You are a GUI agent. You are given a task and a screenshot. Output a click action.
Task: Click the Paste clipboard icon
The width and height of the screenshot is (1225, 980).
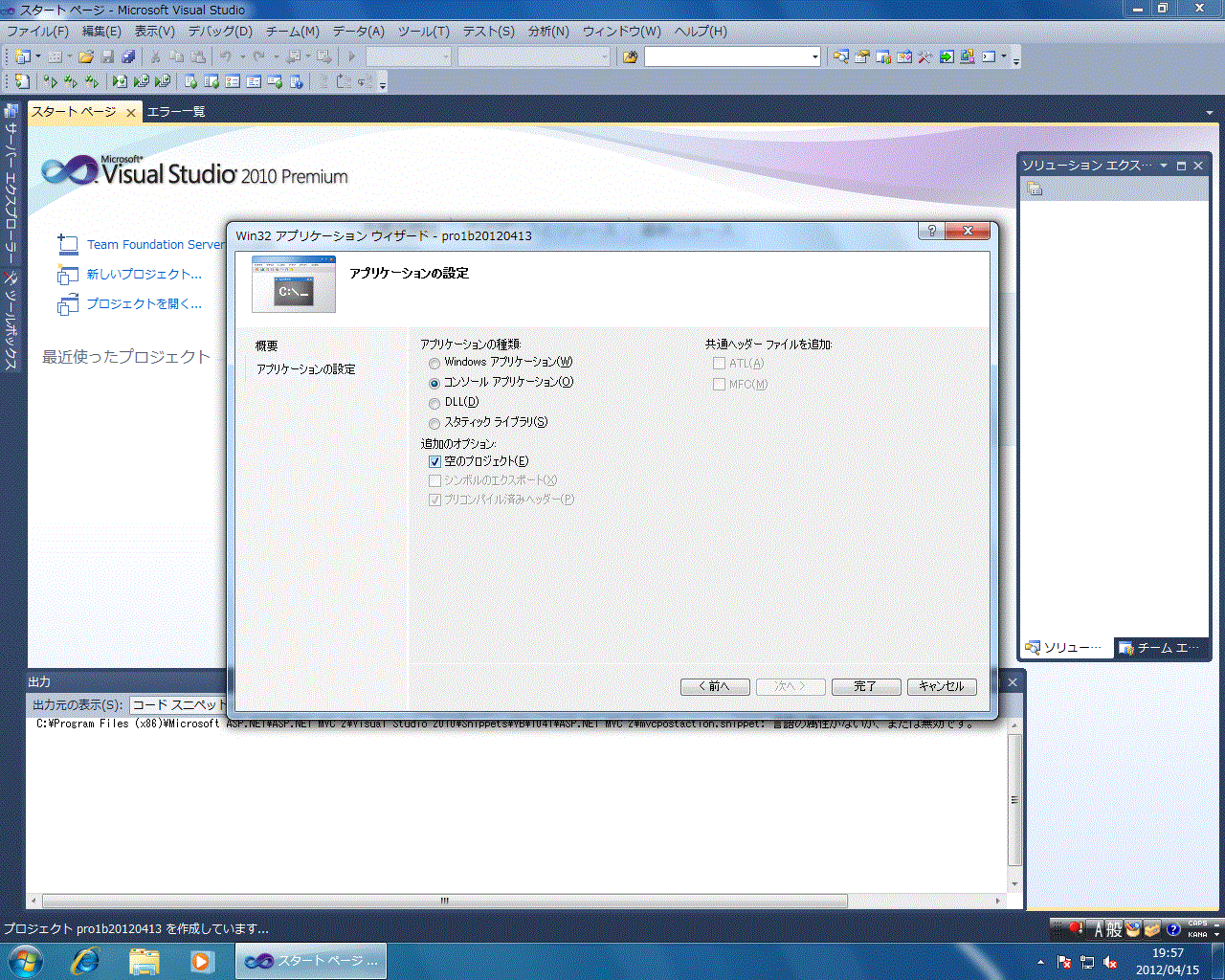pos(198,56)
